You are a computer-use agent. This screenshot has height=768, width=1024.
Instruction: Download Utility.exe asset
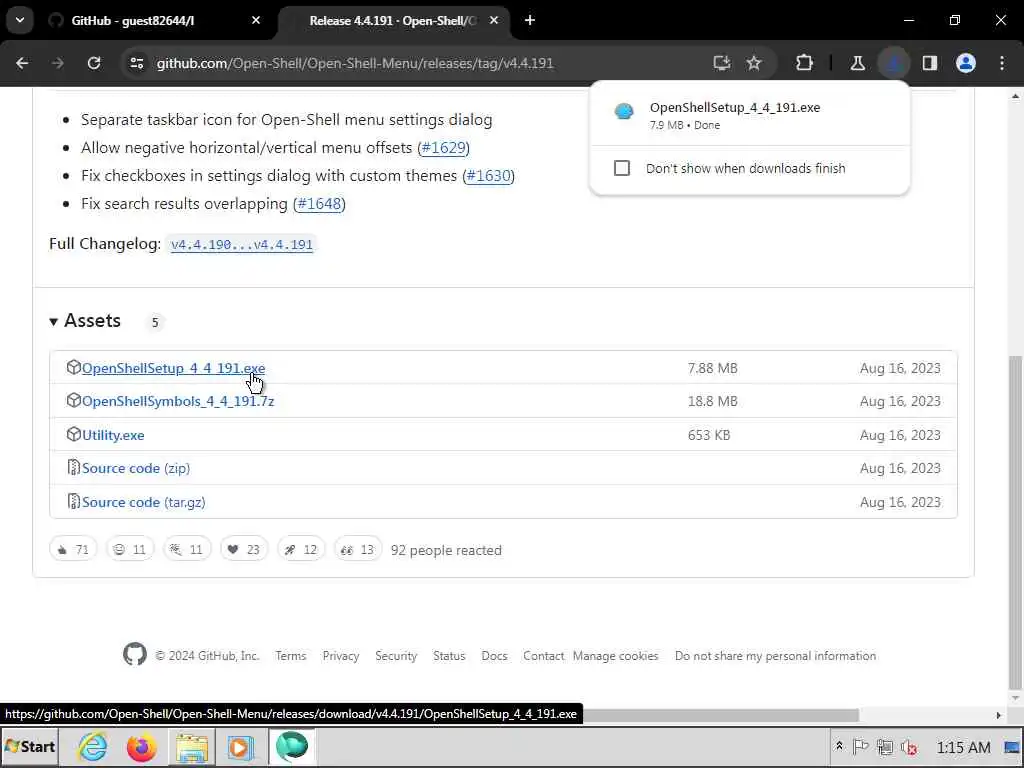pyautogui.click(x=113, y=435)
